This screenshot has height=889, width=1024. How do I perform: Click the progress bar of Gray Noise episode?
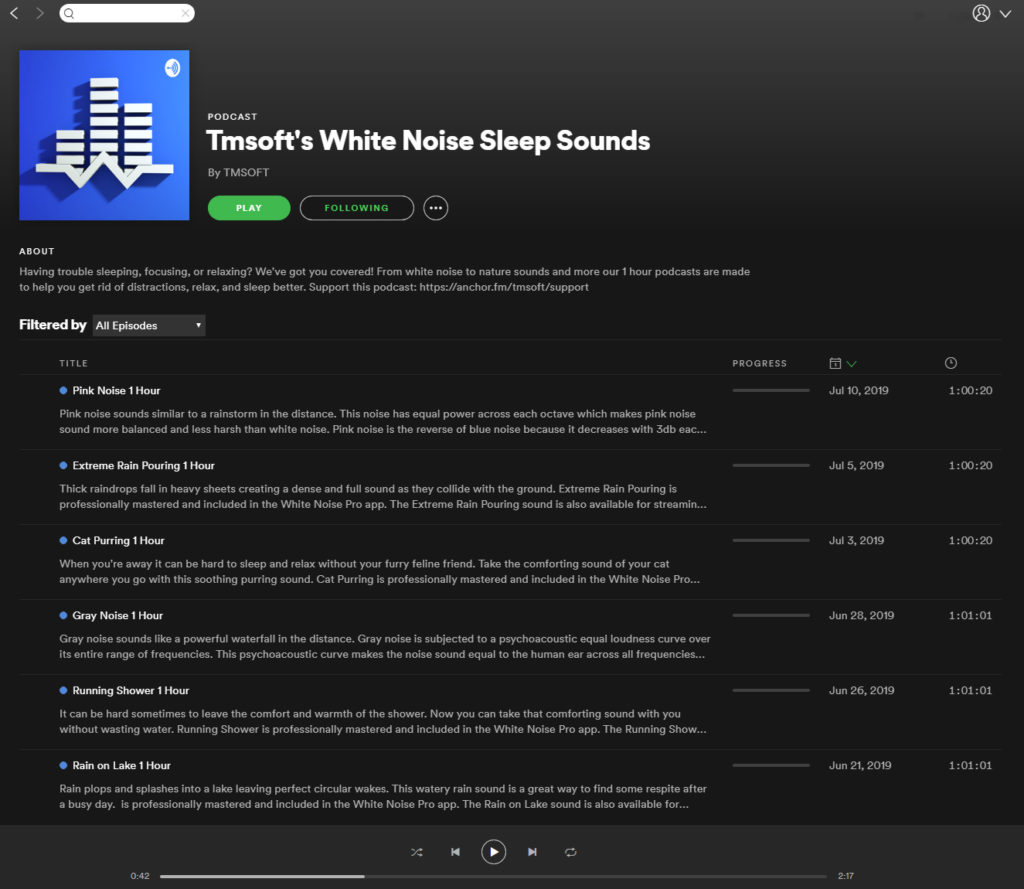coord(771,615)
